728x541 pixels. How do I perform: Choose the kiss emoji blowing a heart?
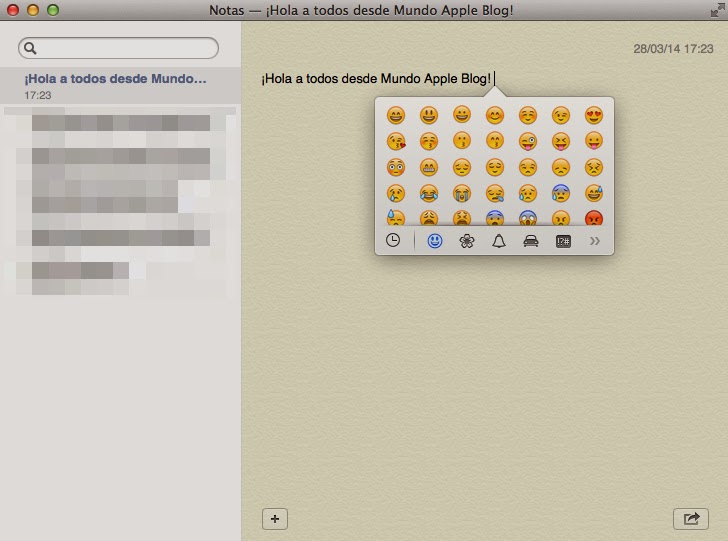click(x=396, y=141)
